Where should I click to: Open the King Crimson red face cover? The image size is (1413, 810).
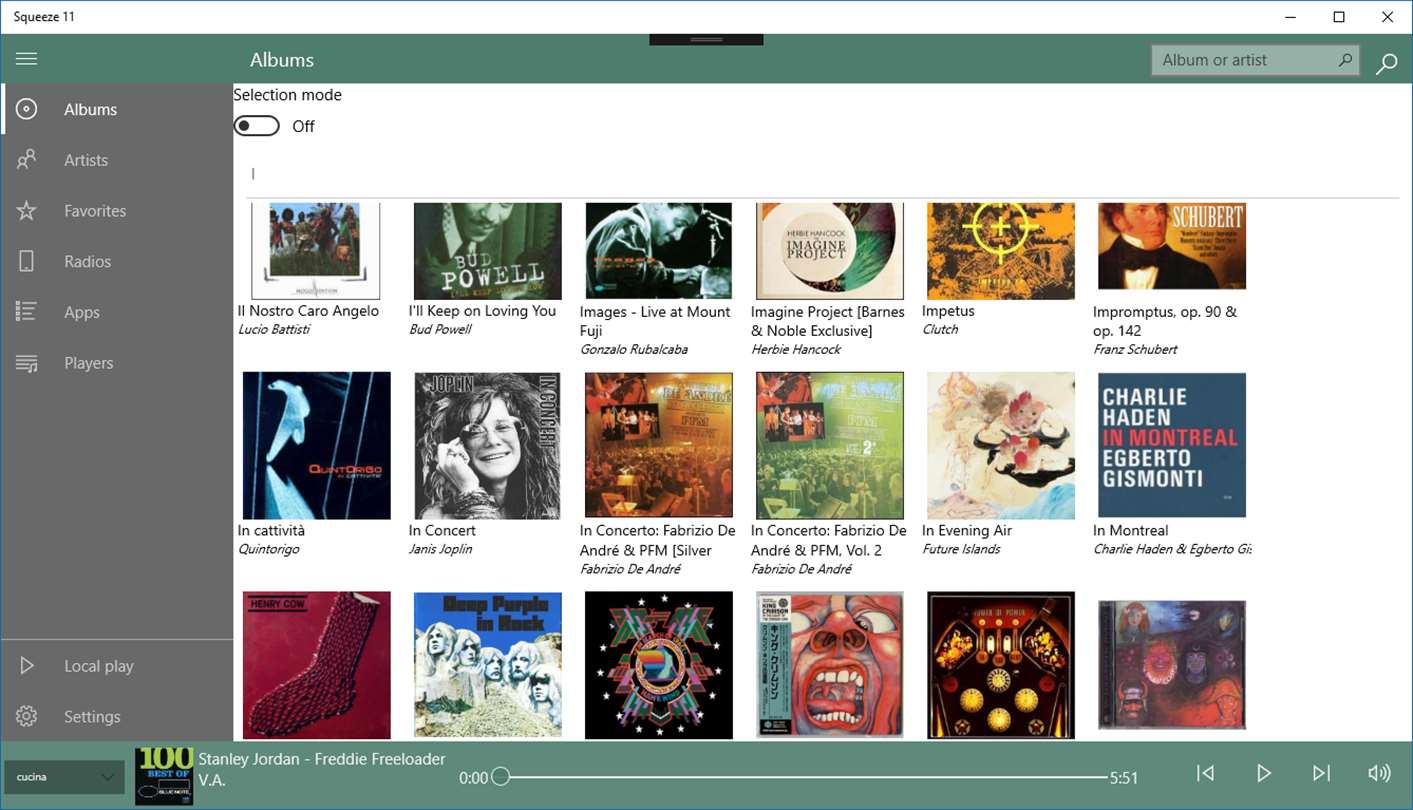(x=830, y=665)
